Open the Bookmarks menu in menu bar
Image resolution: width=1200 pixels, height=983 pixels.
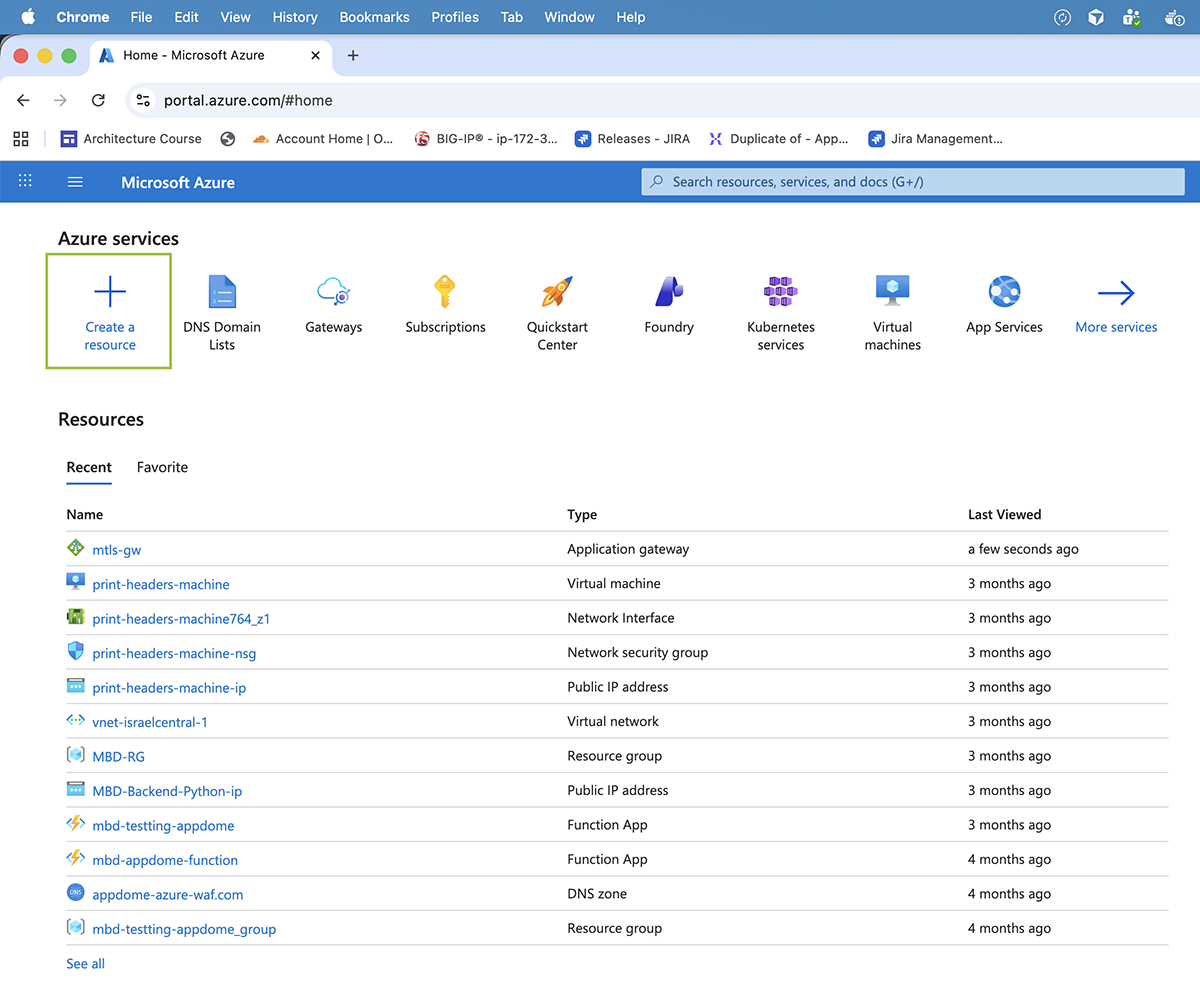[x=374, y=17]
